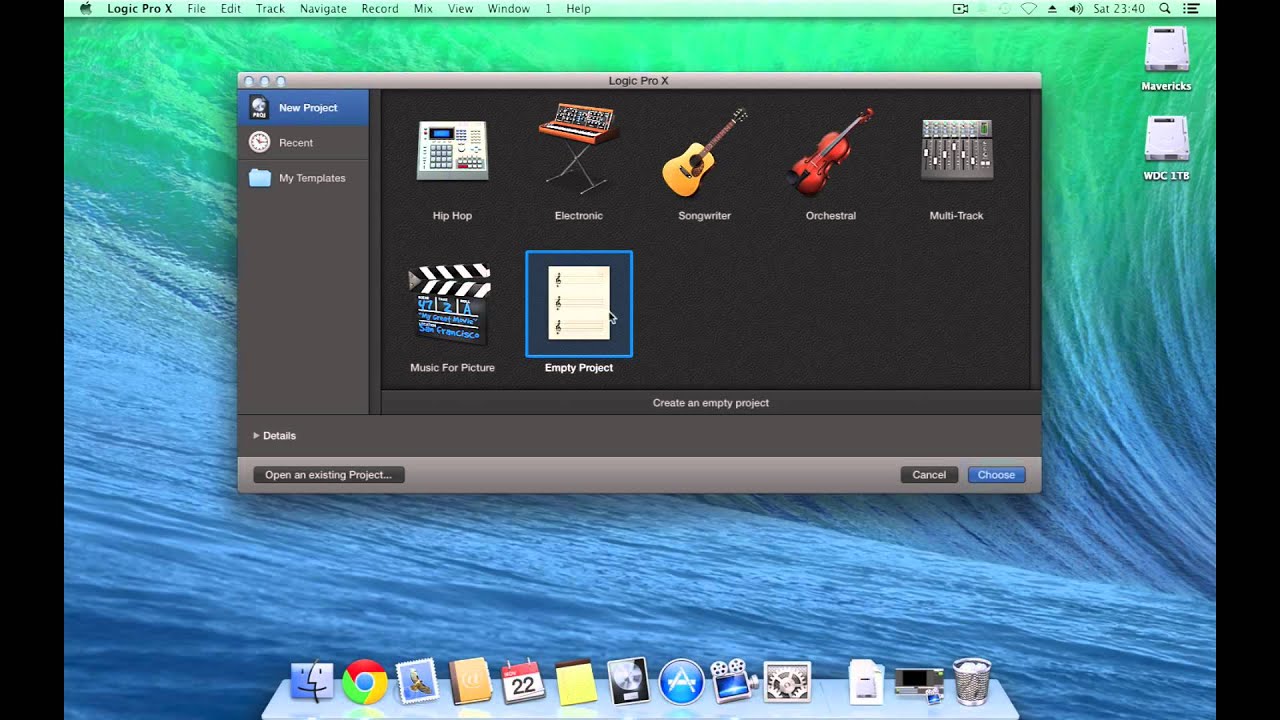Open the Mail stamp icon in dock
This screenshot has width=1280, height=720.
(x=417, y=682)
